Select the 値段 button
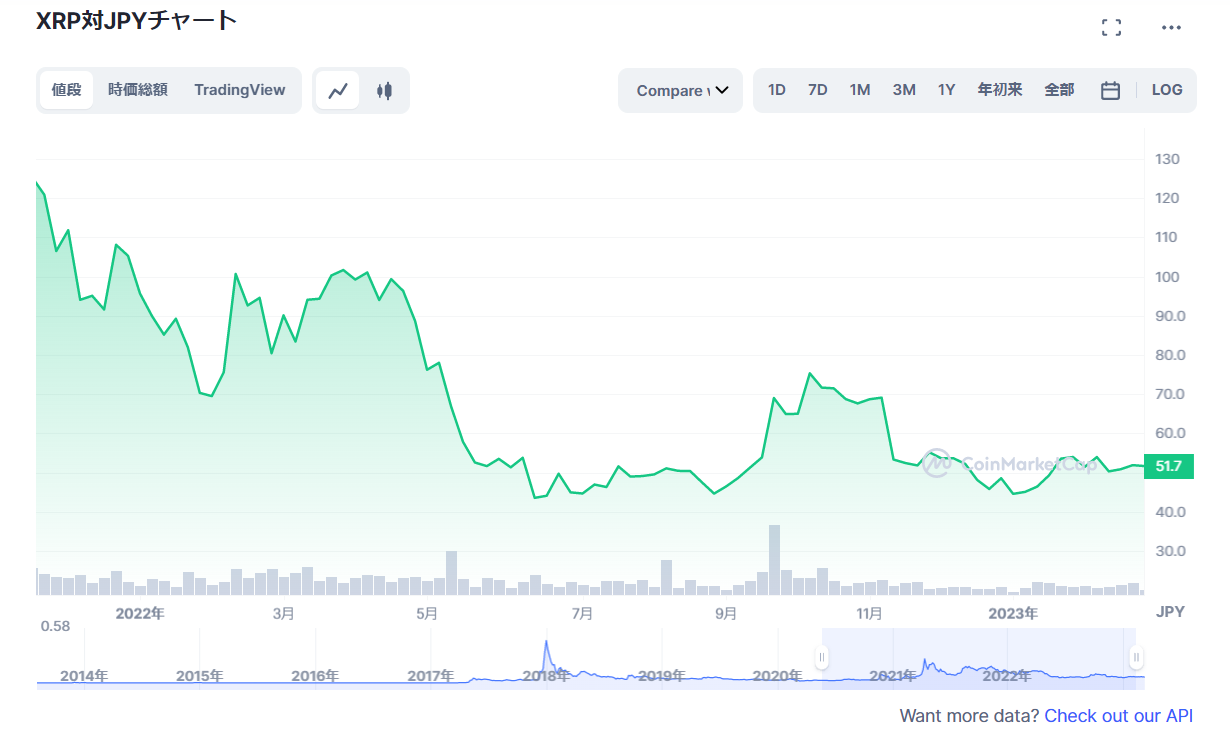This screenshot has width=1230, height=739. click(x=66, y=89)
